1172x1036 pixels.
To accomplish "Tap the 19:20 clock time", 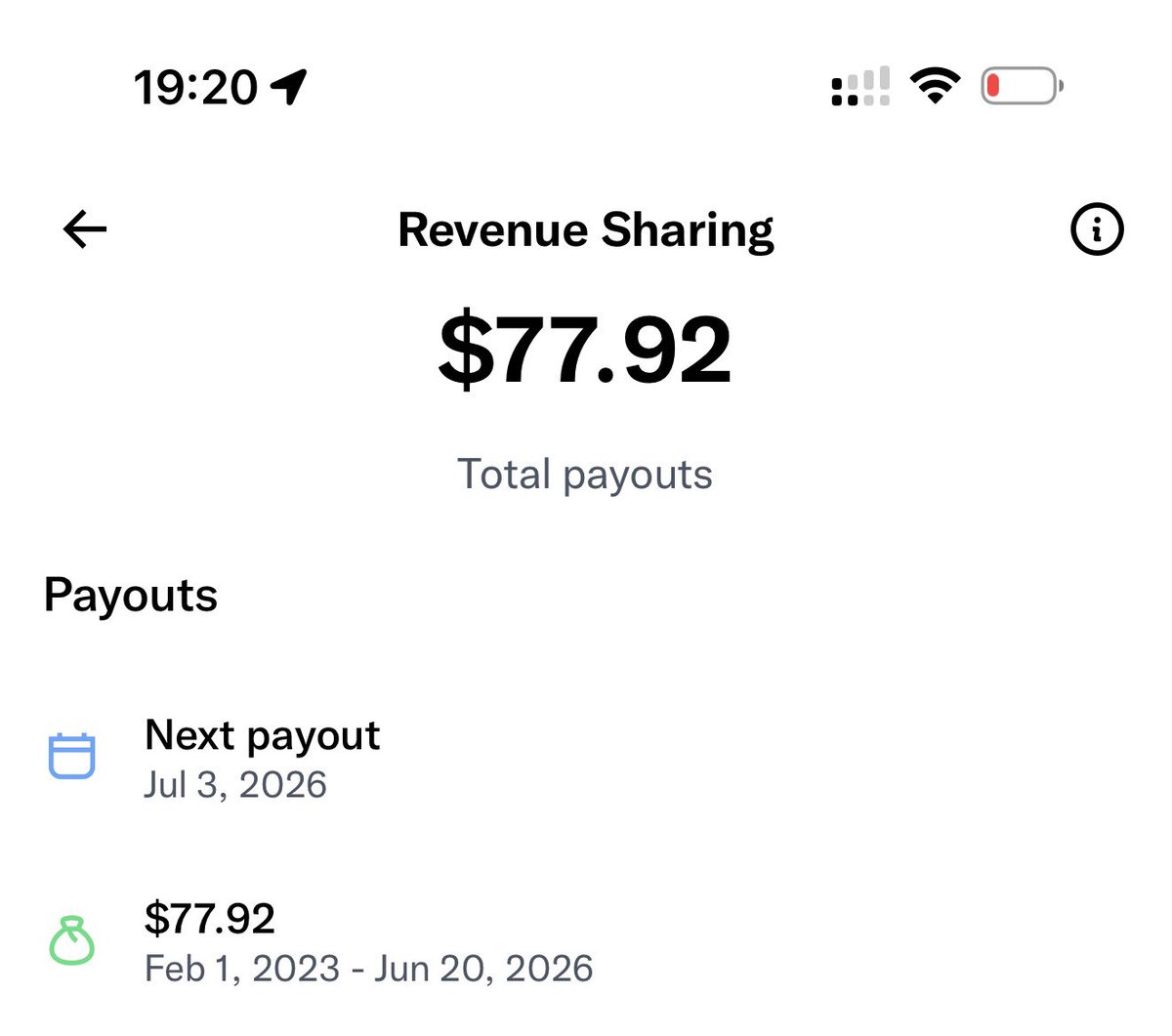I will tap(195, 88).
